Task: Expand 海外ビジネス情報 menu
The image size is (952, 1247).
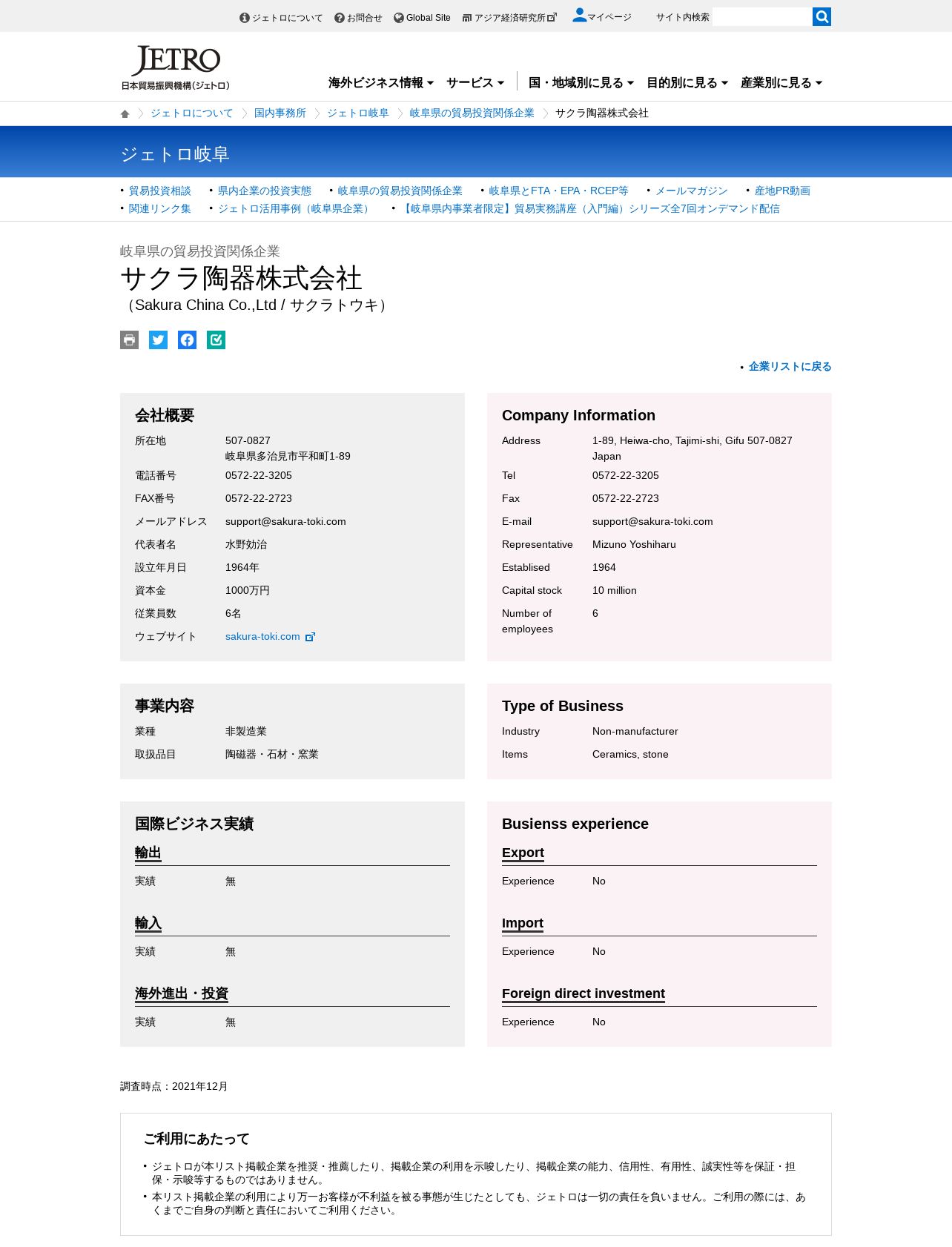Action: point(381,83)
